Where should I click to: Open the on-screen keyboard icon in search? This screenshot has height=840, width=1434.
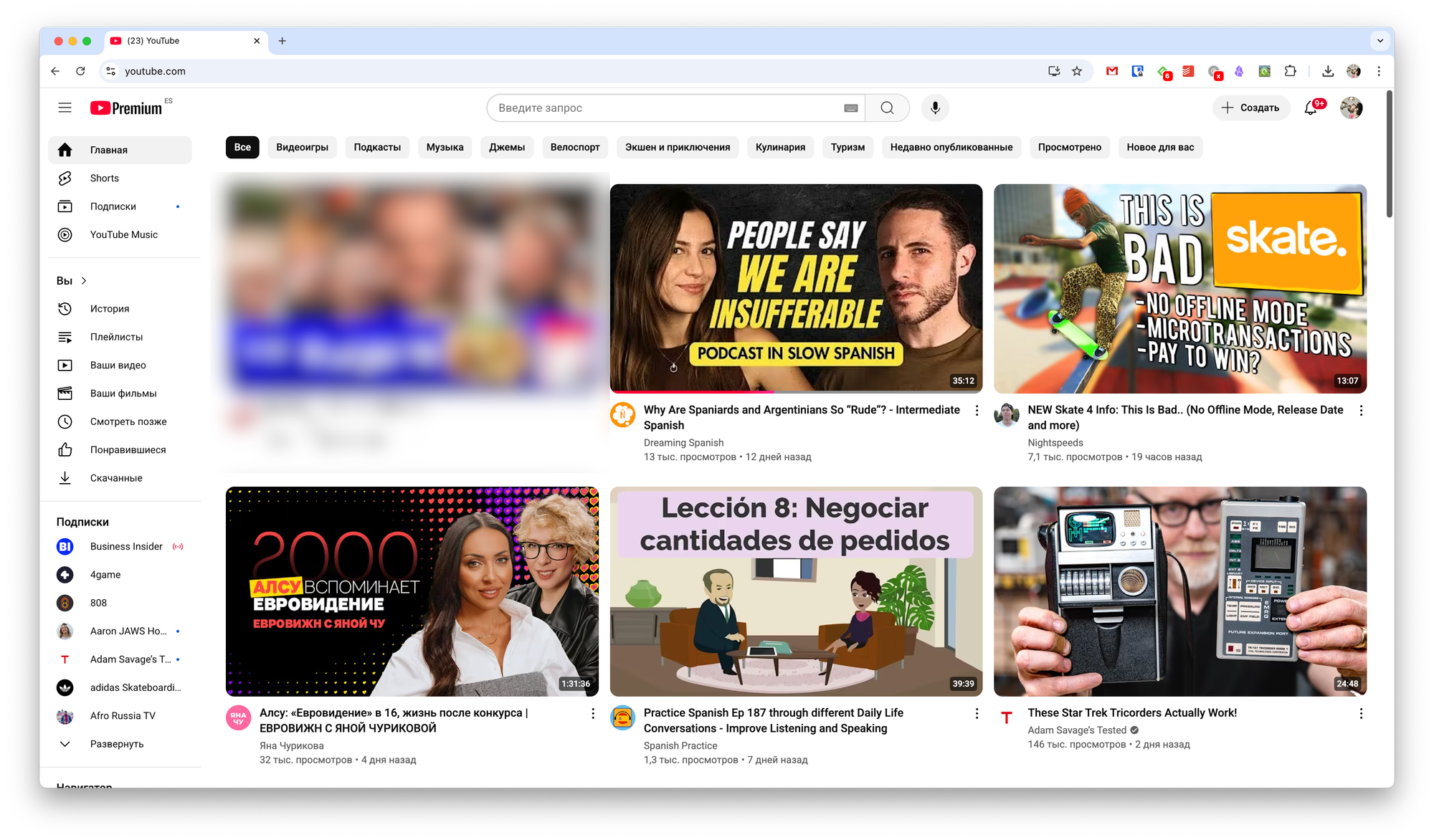(x=850, y=108)
